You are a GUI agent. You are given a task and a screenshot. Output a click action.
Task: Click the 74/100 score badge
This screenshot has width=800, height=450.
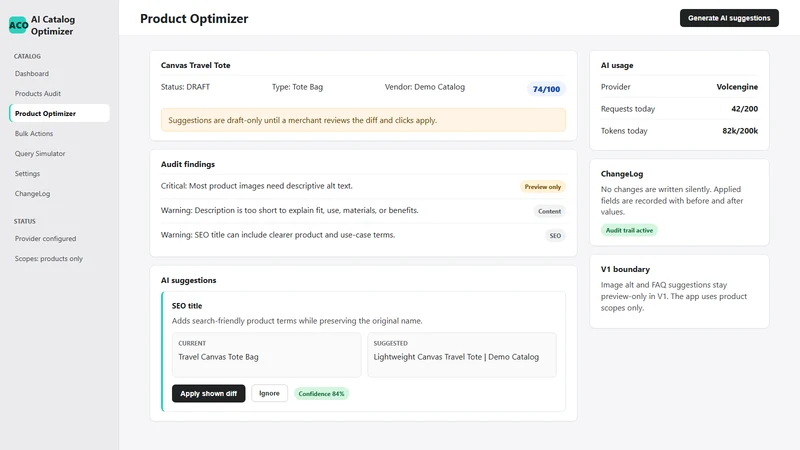pyautogui.click(x=546, y=89)
